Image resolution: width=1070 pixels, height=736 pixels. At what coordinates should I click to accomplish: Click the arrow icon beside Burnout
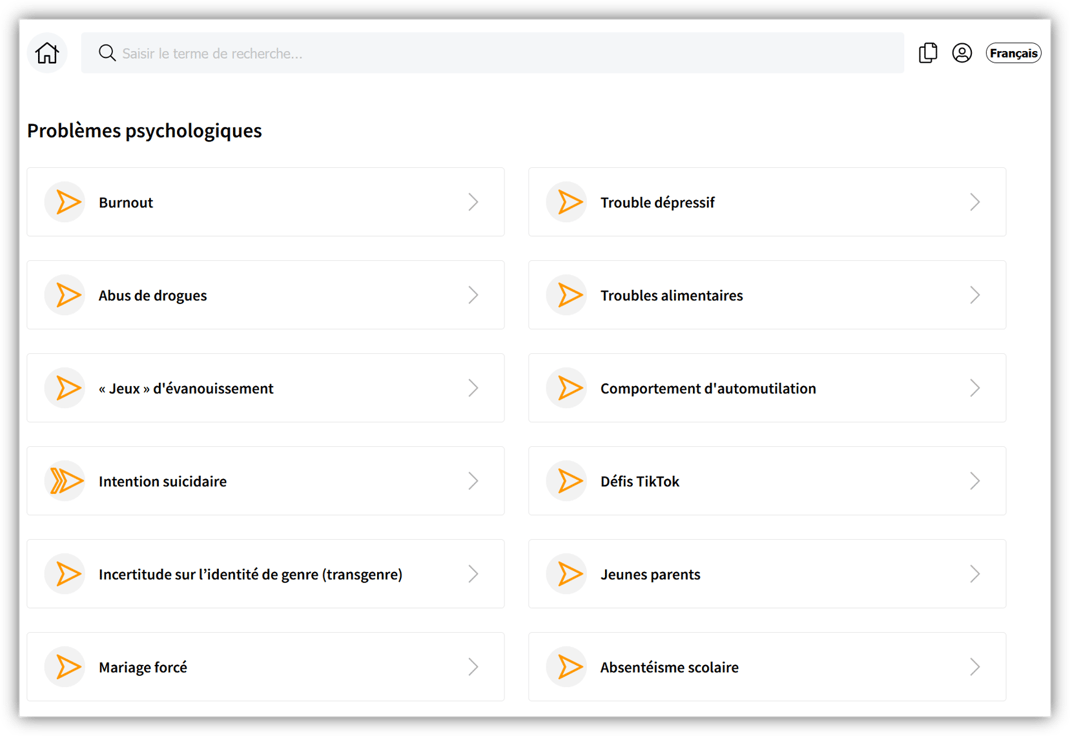pyautogui.click(x=66, y=202)
